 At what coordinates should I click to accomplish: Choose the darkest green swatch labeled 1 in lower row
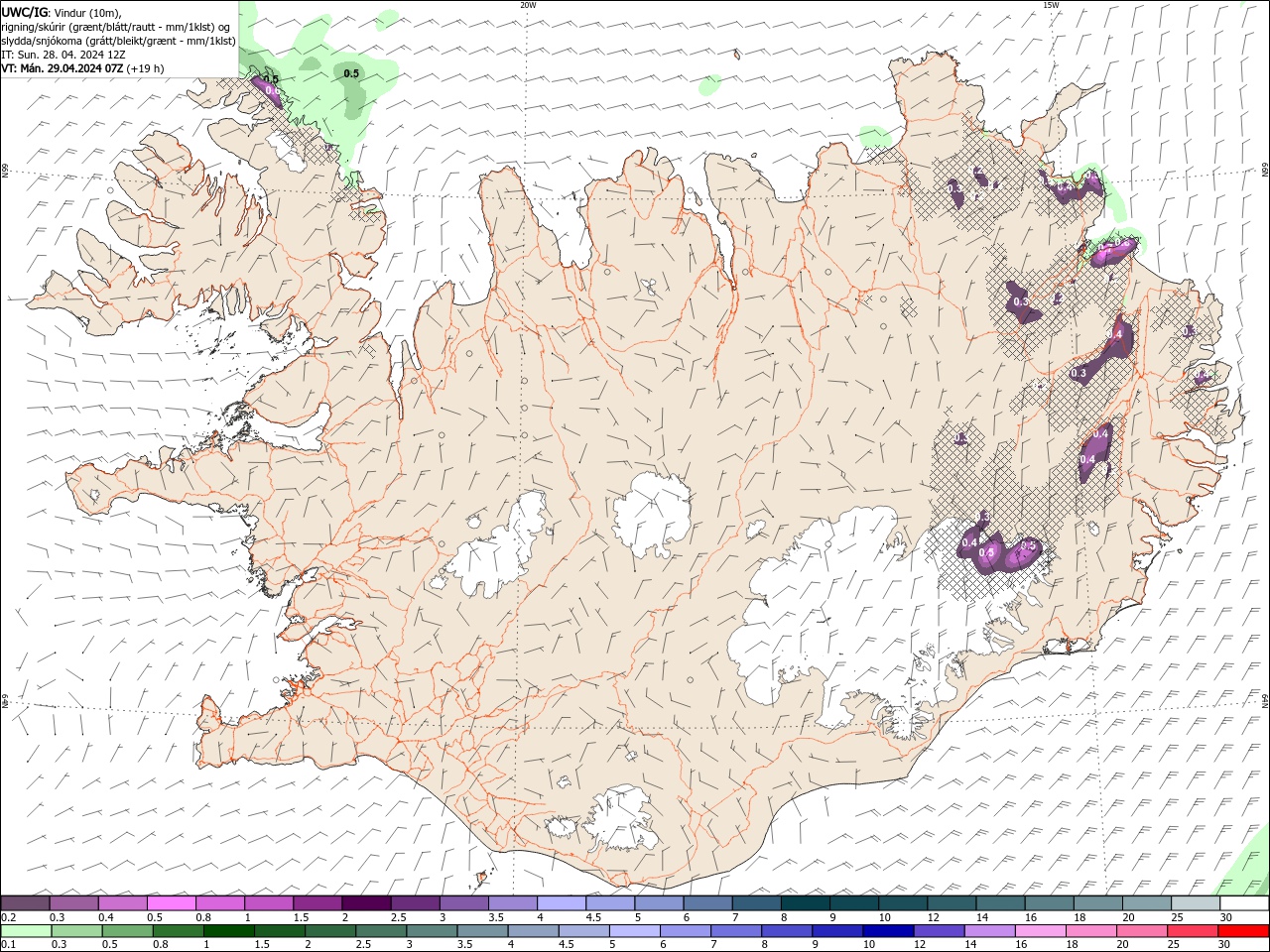coord(228,931)
